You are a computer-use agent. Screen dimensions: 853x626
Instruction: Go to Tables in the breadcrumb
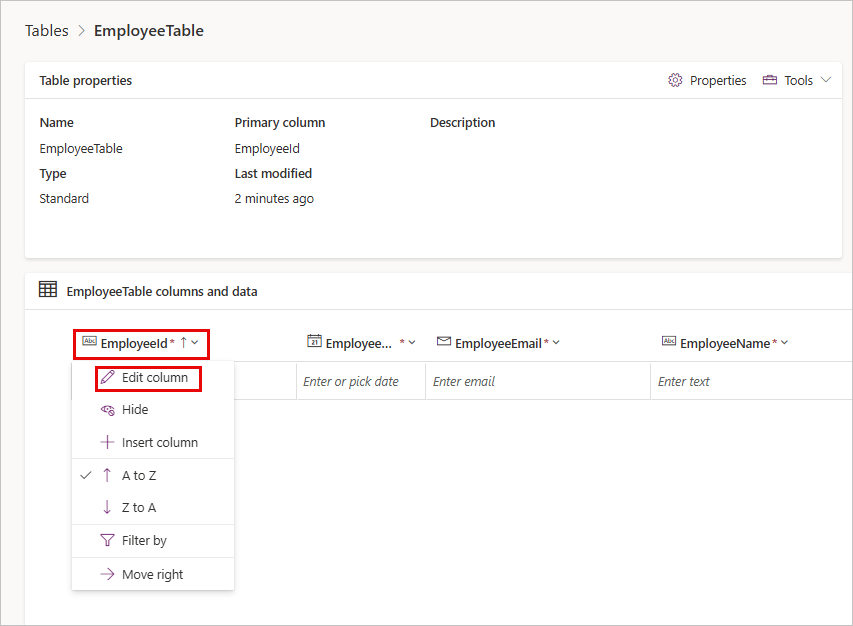point(47,31)
